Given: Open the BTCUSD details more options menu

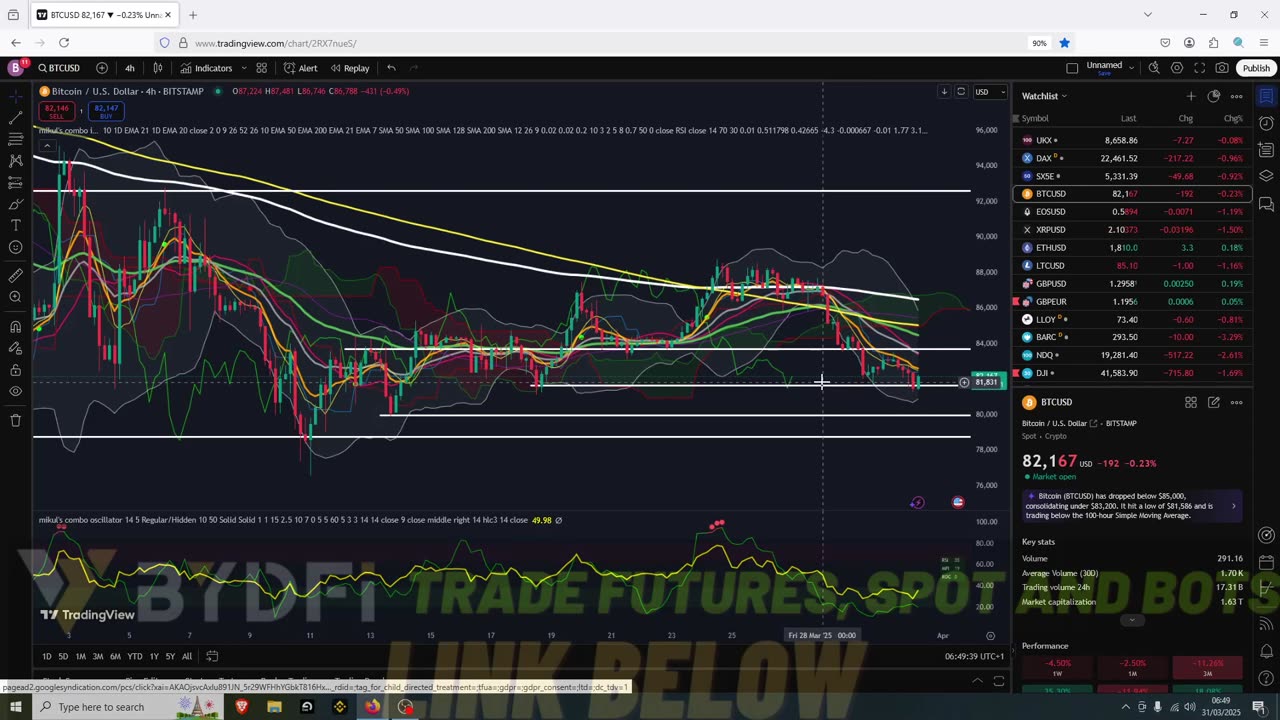Looking at the screenshot, I should pyautogui.click(x=1236, y=402).
